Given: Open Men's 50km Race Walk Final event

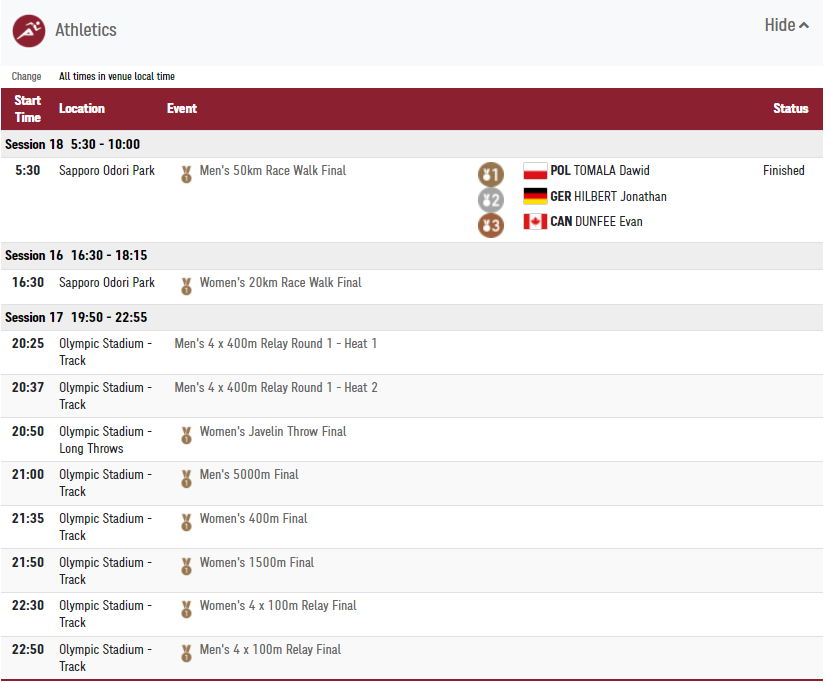Looking at the screenshot, I should 273,170.
